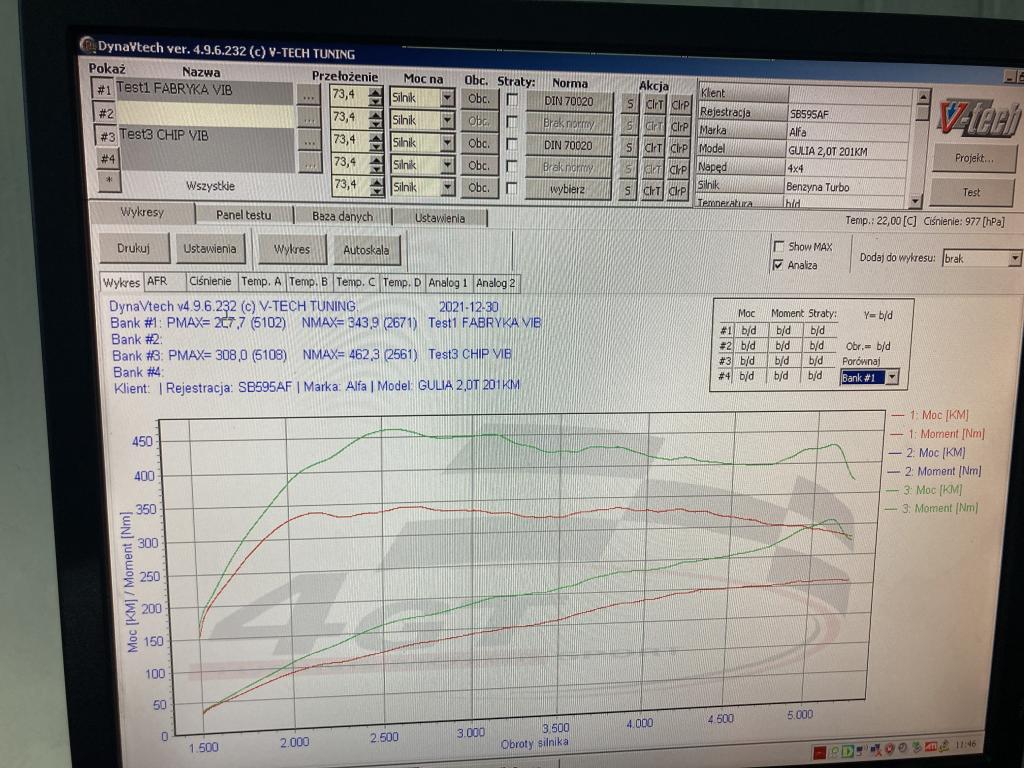Open the Porównaj Bank #1 dropdown
This screenshot has width=1024, height=768.
coord(892,377)
